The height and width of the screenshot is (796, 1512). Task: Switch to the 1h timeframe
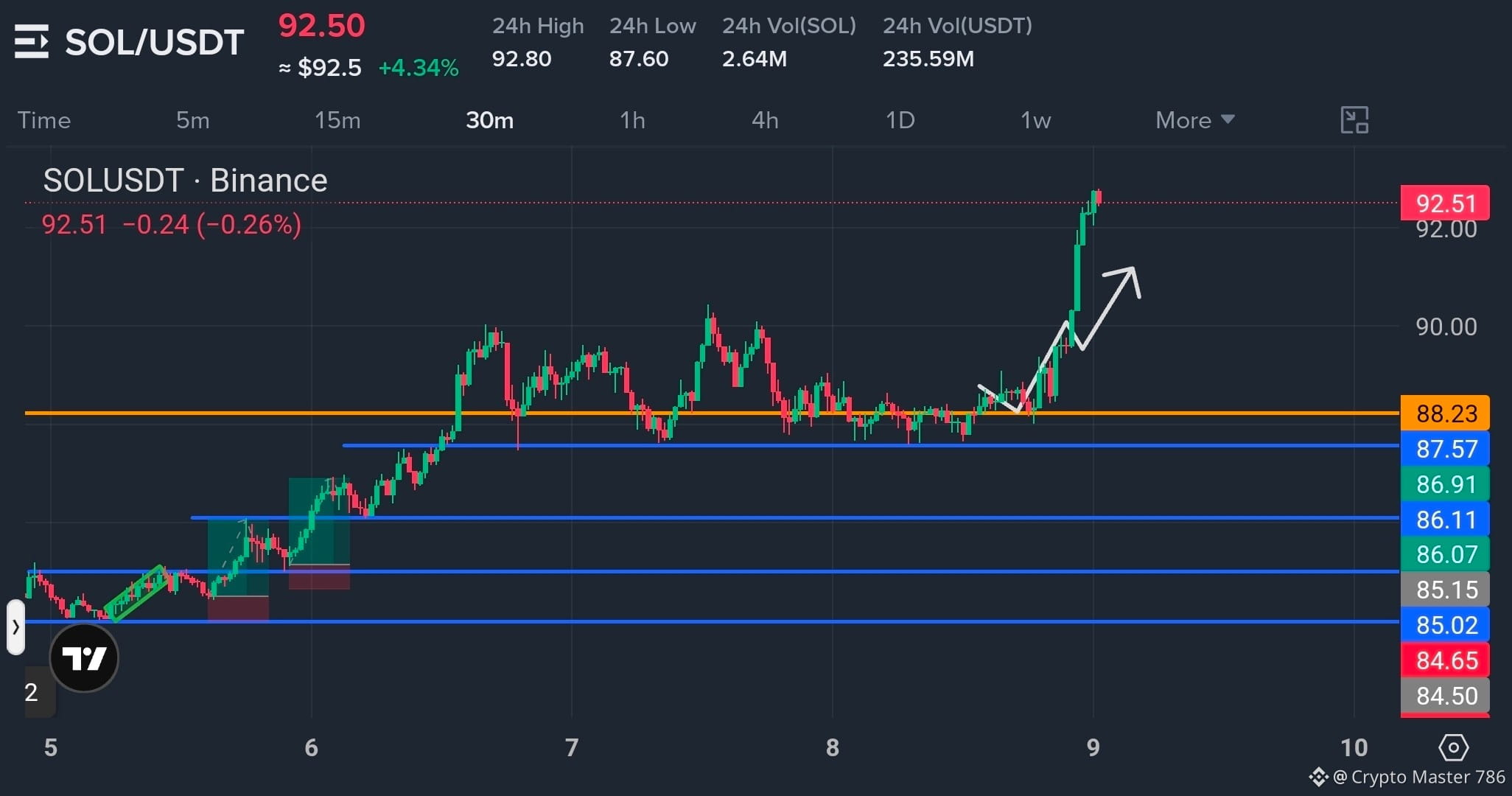pos(632,120)
